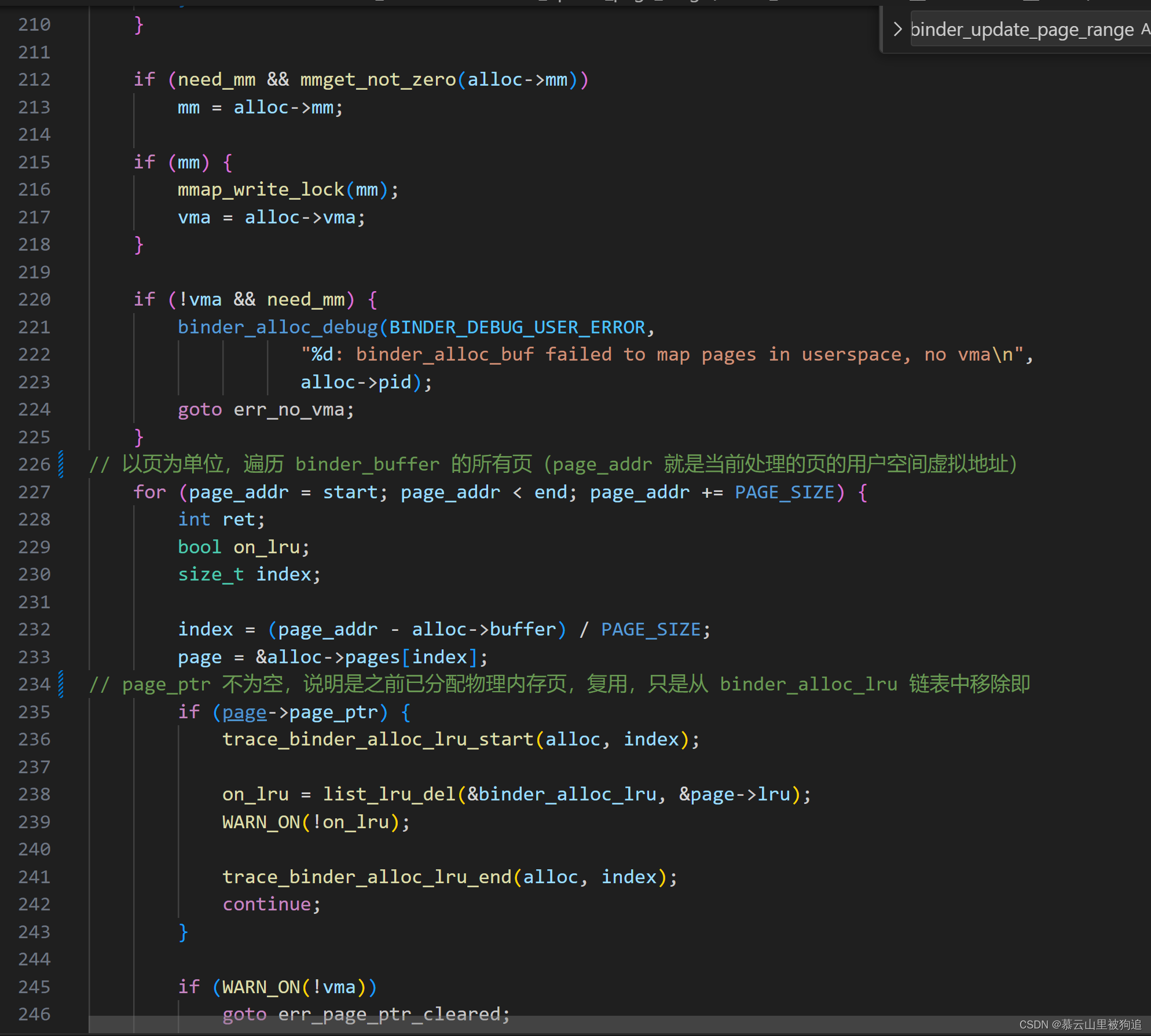Image resolution: width=1151 pixels, height=1036 pixels.
Task: Click the BINDER_DEBUG_USER_ERROR constant
Action: [x=516, y=327]
